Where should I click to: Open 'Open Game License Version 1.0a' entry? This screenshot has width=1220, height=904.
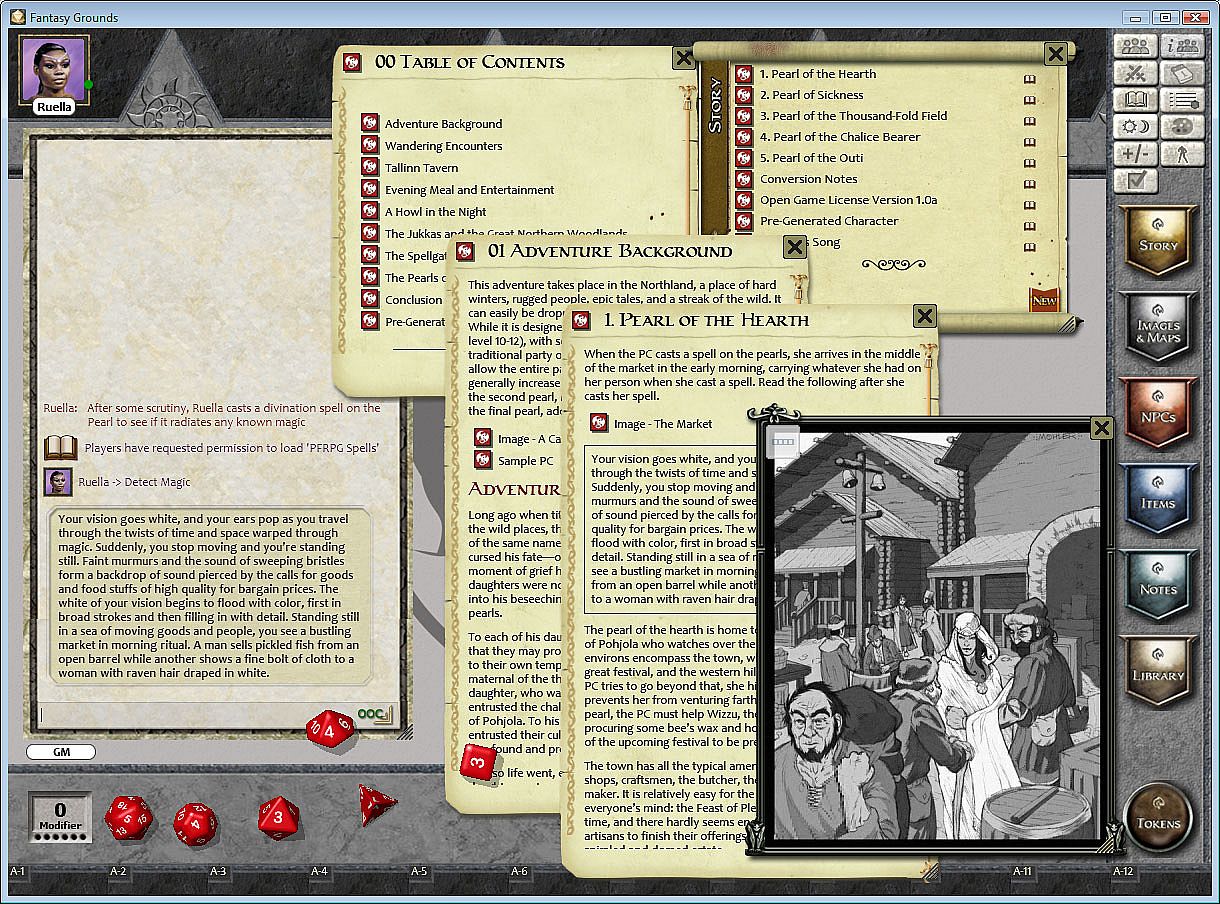(x=848, y=200)
